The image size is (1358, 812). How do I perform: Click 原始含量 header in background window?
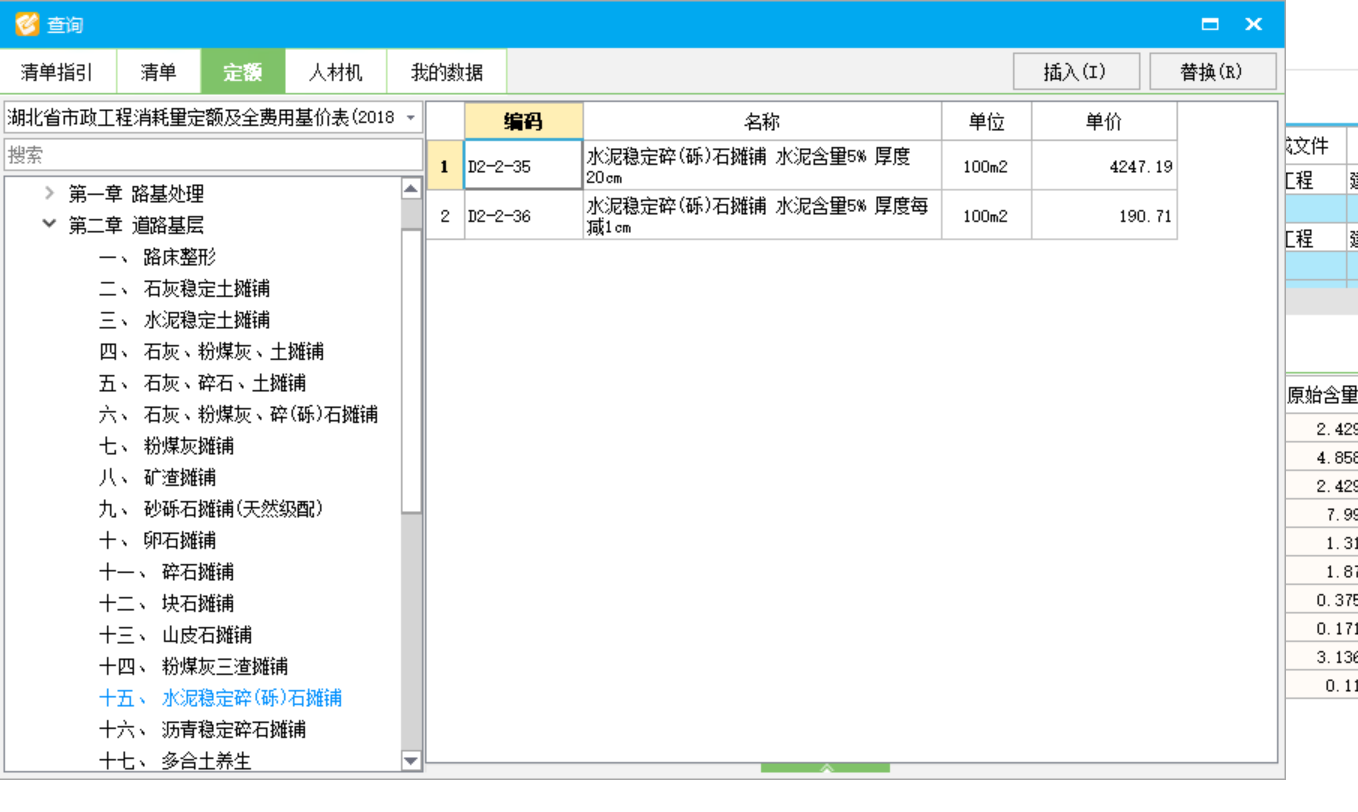pos(1321,395)
